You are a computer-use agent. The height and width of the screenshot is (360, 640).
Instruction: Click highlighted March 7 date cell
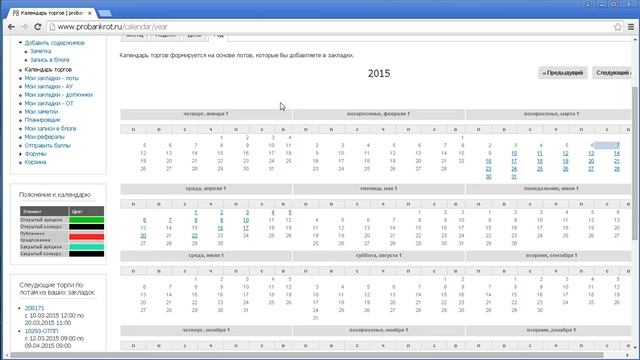coord(607,145)
